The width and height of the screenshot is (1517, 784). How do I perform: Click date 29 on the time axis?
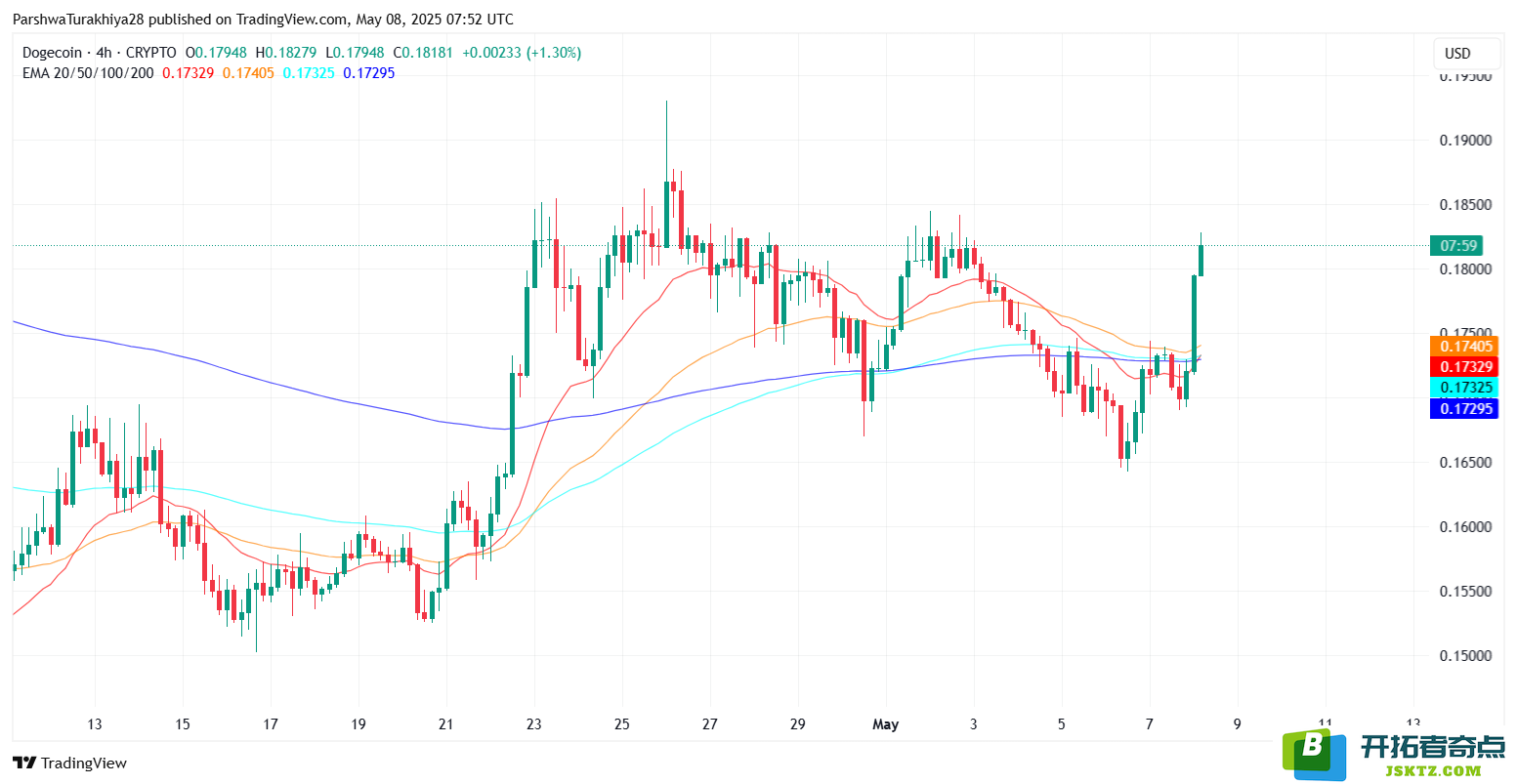(798, 724)
